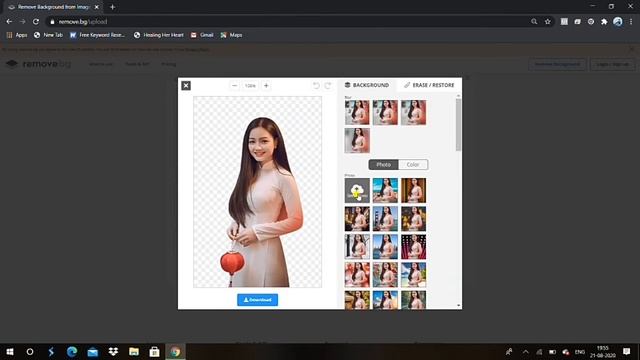640x360 pixels.
Task: Download the edited image
Action: click(x=258, y=300)
